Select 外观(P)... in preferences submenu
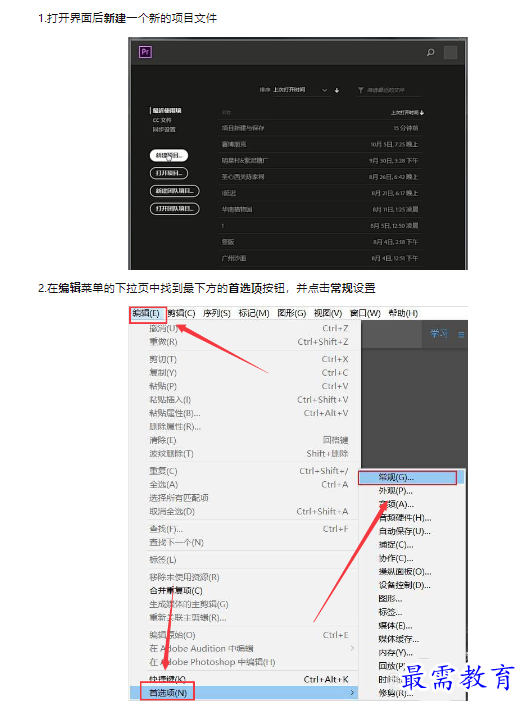 tap(411, 491)
